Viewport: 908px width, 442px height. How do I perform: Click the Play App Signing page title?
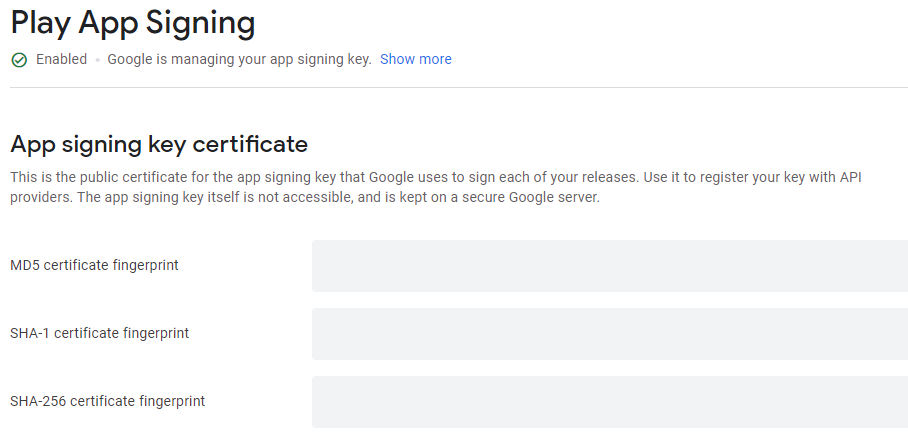coord(132,22)
